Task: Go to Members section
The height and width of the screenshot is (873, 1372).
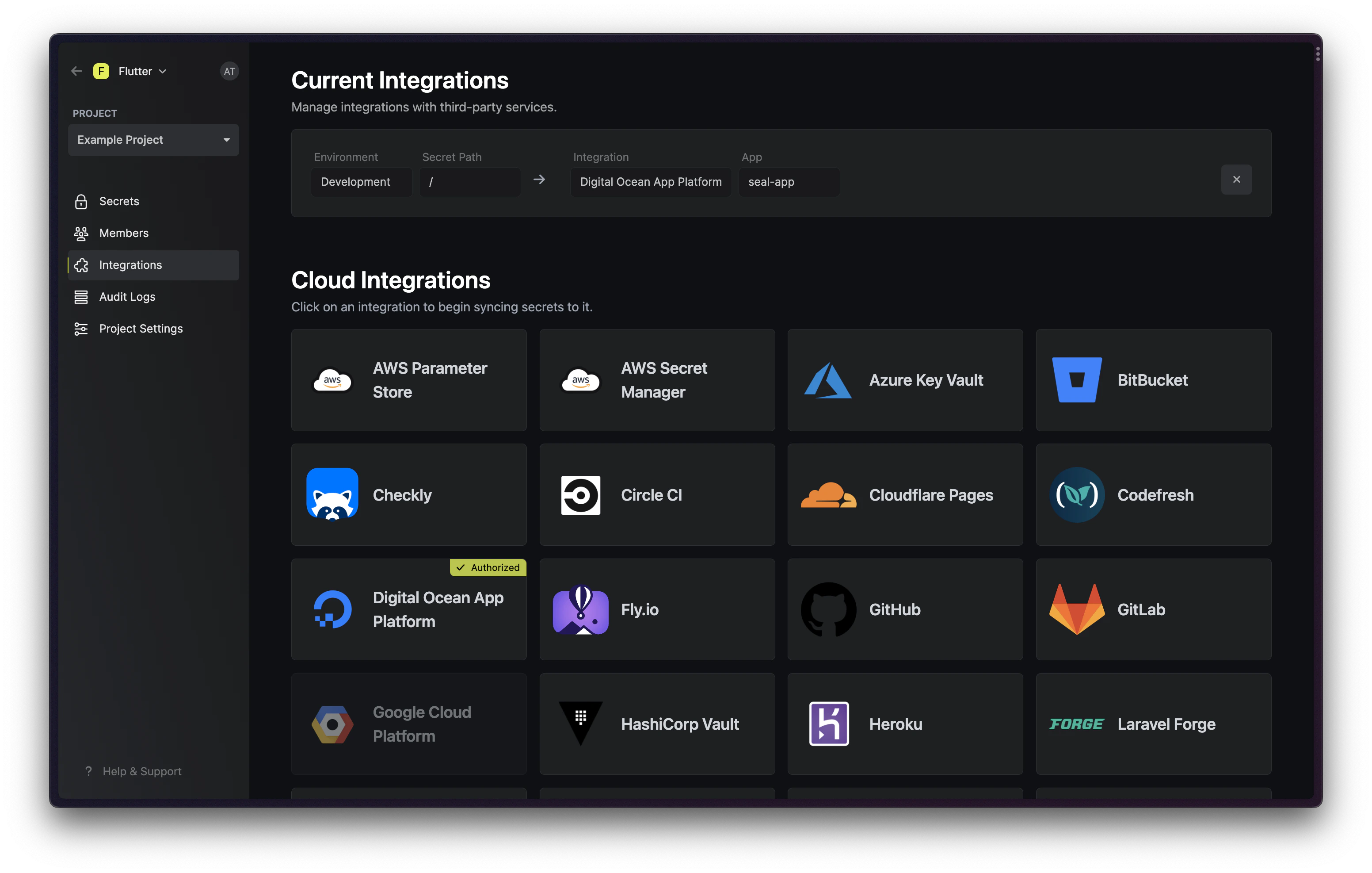Action: coord(153,233)
